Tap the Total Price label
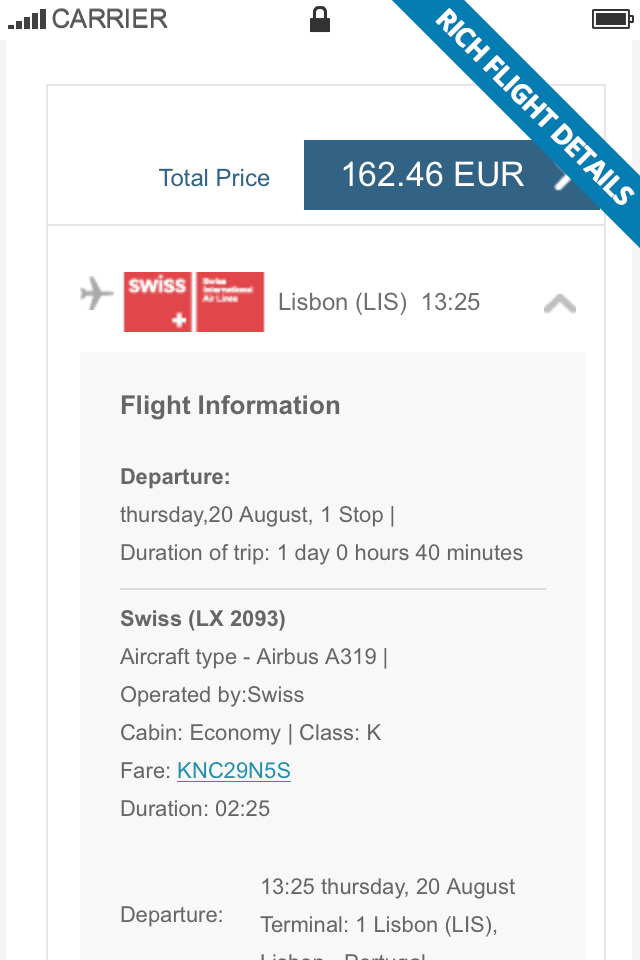The height and width of the screenshot is (960, 640). [x=214, y=178]
